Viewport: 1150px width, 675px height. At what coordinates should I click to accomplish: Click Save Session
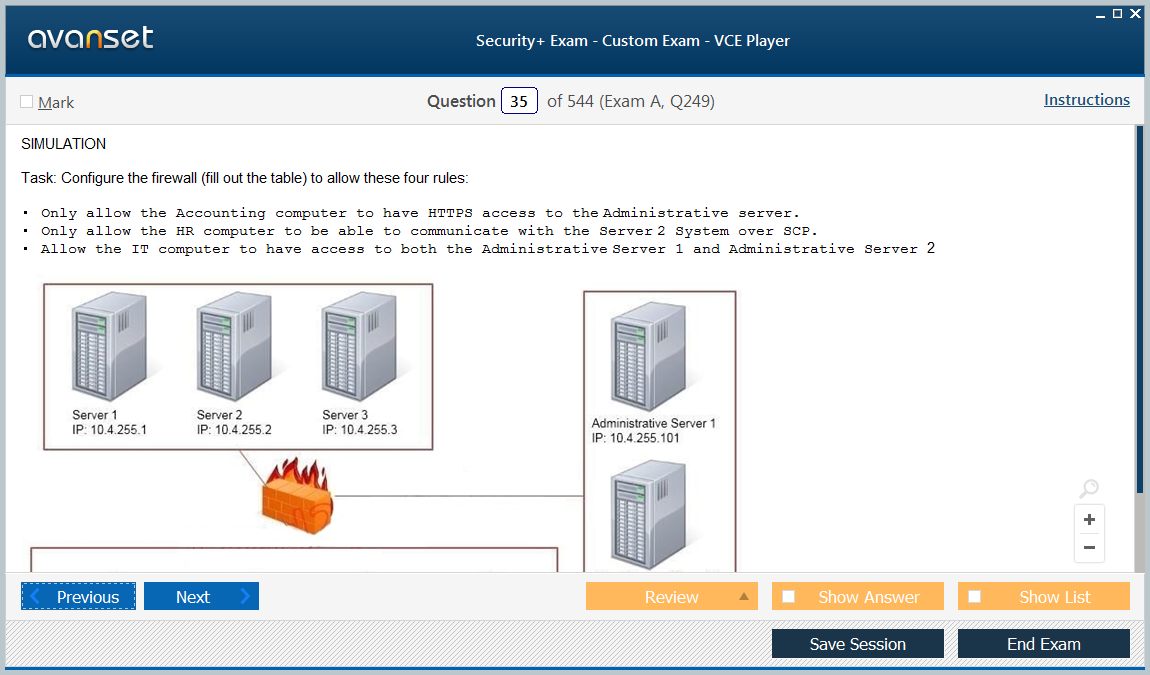coord(857,643)
